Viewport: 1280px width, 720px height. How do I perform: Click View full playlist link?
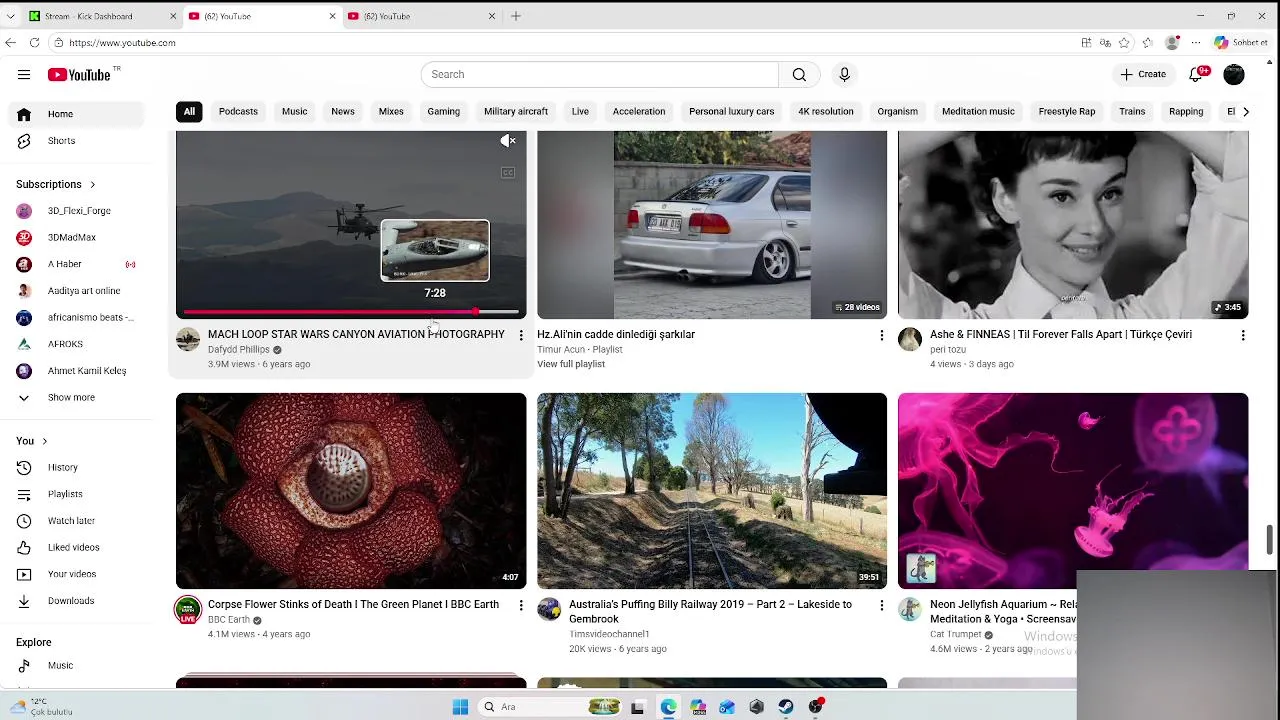click(571, 364)
